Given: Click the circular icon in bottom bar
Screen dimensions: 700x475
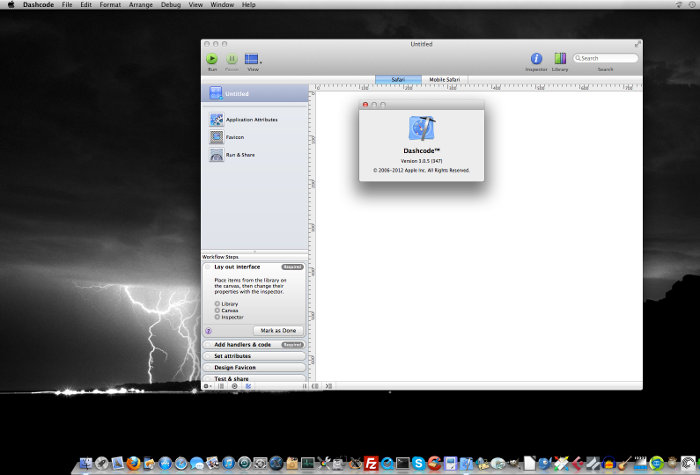Looking at the screenshot, I should coord(234,386).
